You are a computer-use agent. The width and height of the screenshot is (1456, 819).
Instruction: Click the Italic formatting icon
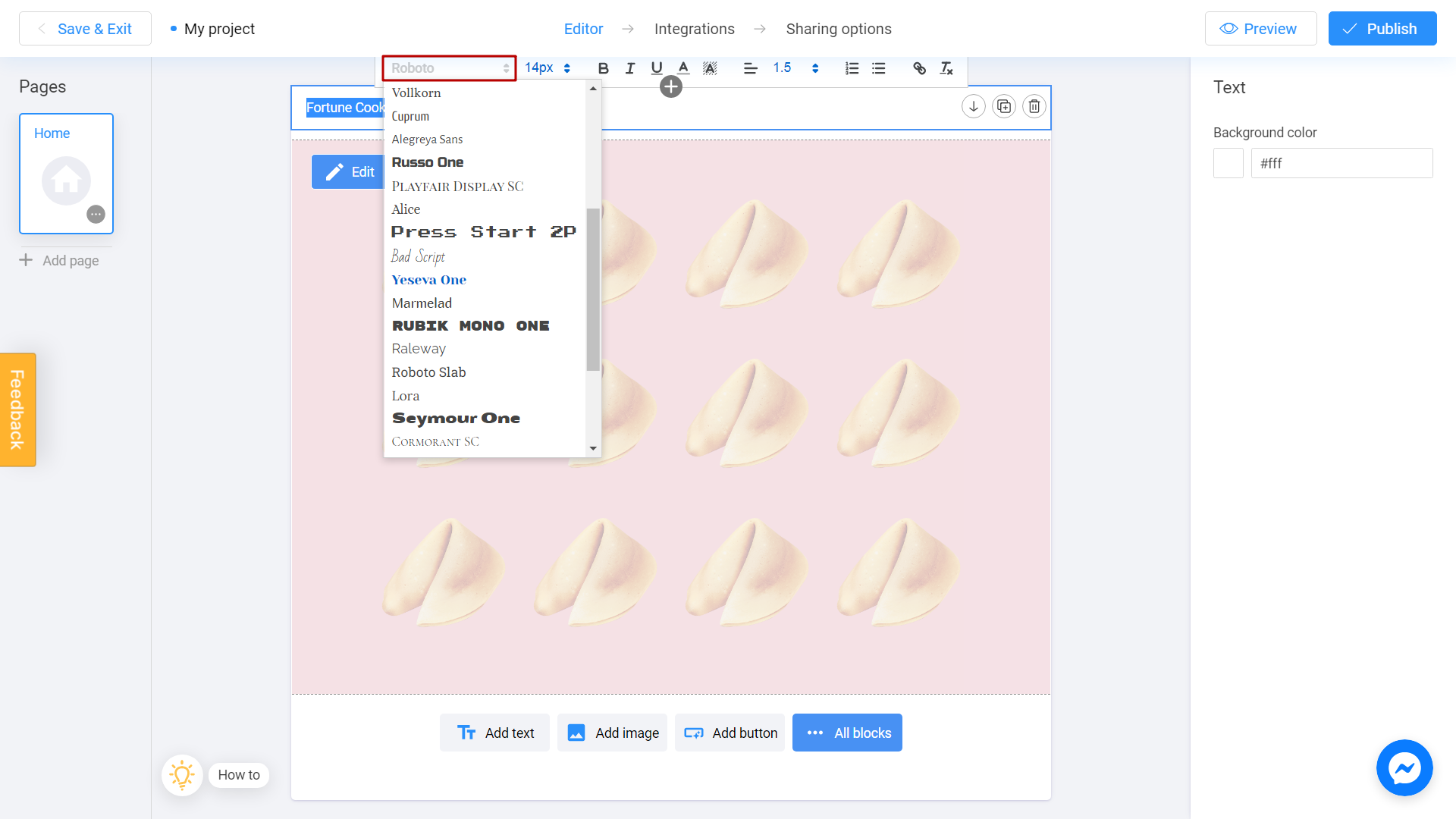click(x=629, y=68)
